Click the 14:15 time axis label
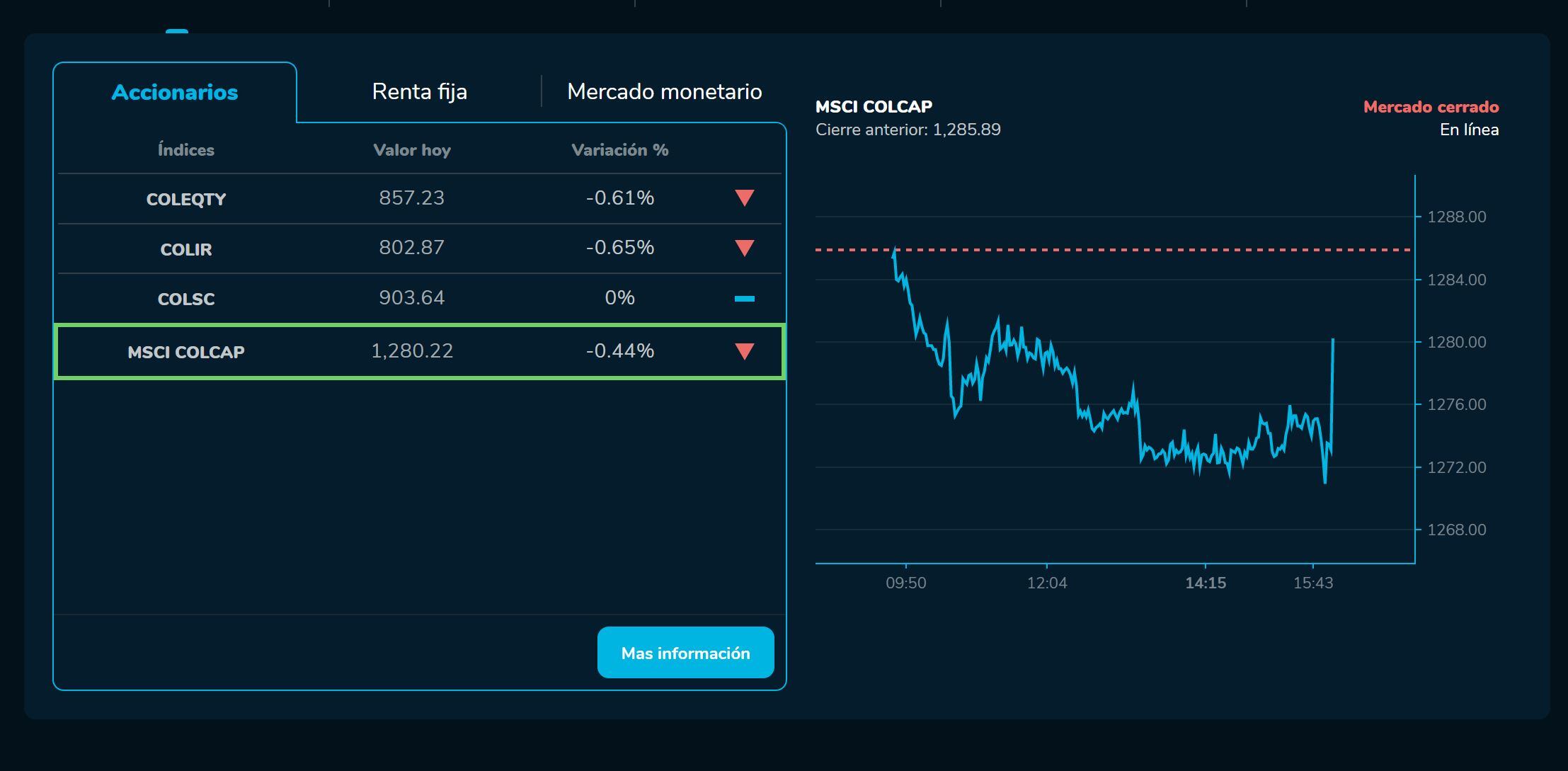This screenshot has height=771, width=1568. coord(1206,583)
